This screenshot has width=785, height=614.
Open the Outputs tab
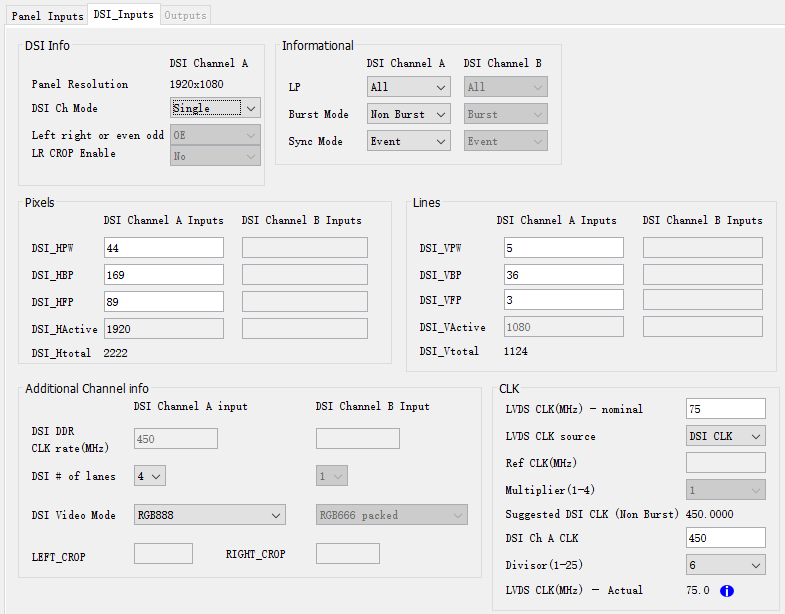point(185,16)
